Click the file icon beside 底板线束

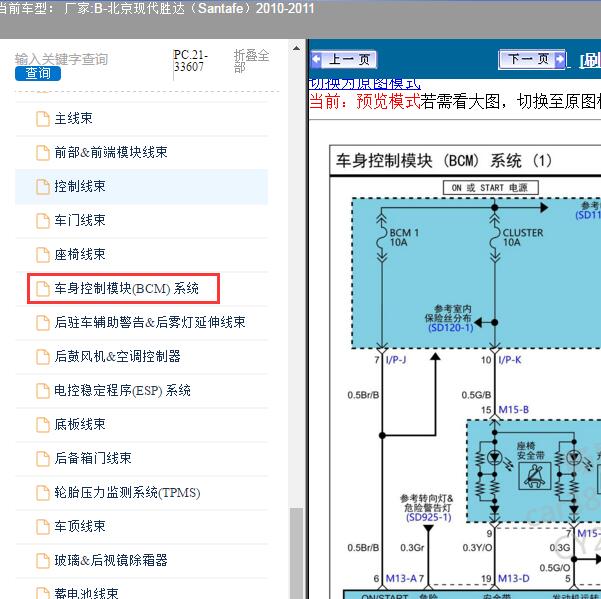point(43,425)
